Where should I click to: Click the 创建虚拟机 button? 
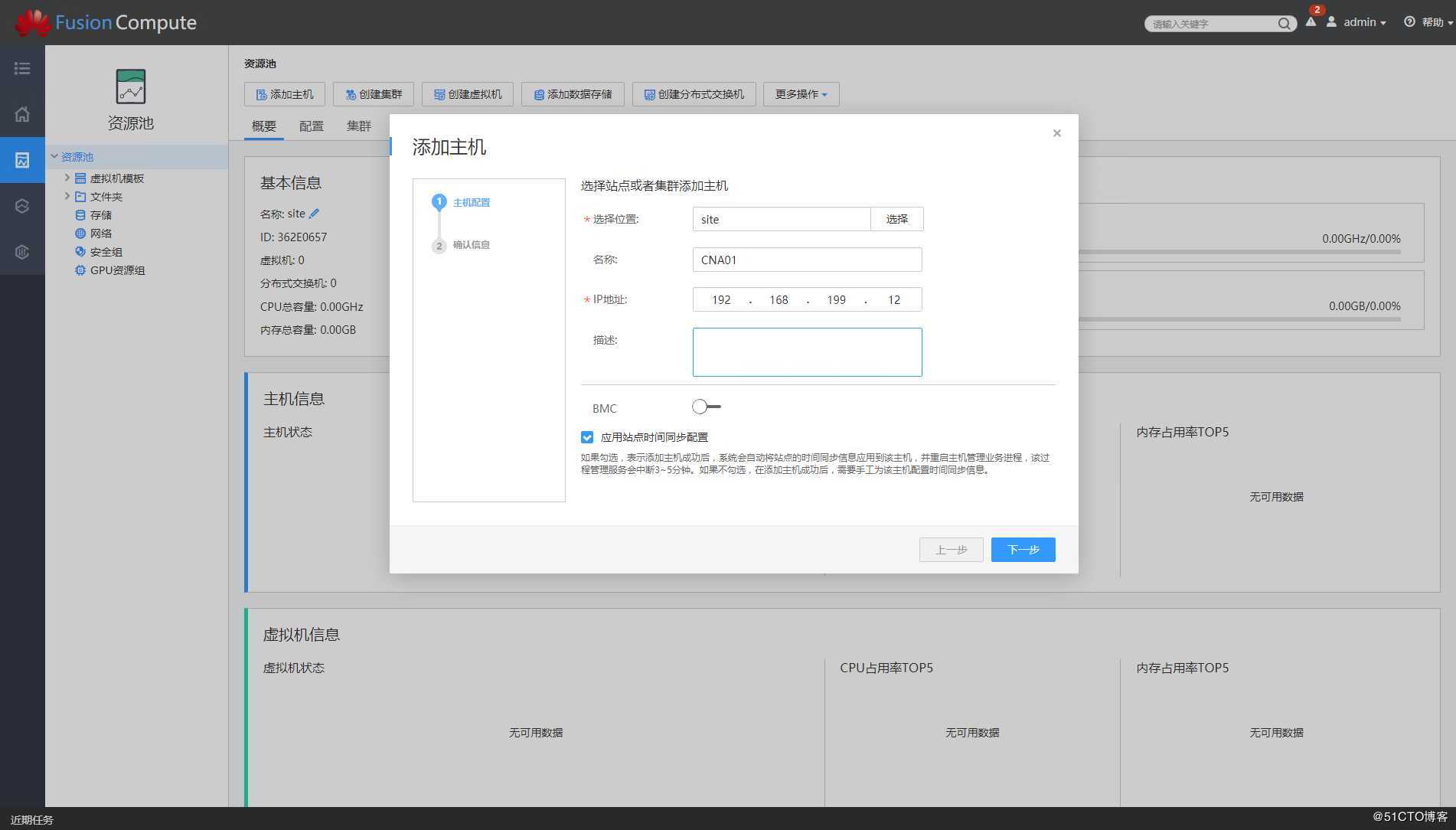(x=468, y=94)
